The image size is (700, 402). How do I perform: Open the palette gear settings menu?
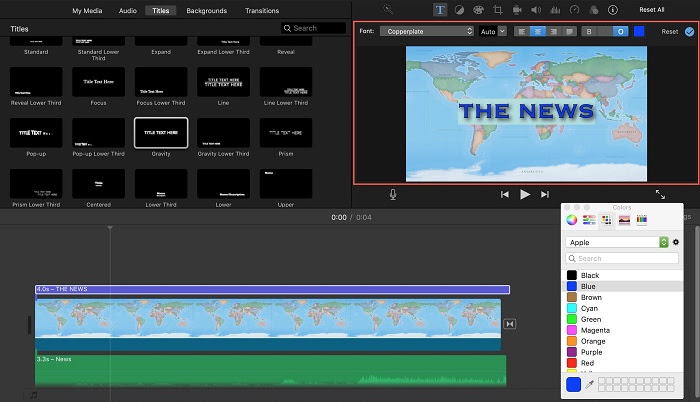point(676,242)
